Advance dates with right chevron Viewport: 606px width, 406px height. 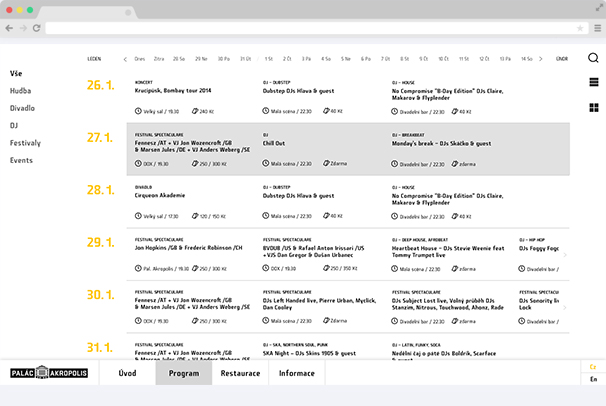[542, 59]
